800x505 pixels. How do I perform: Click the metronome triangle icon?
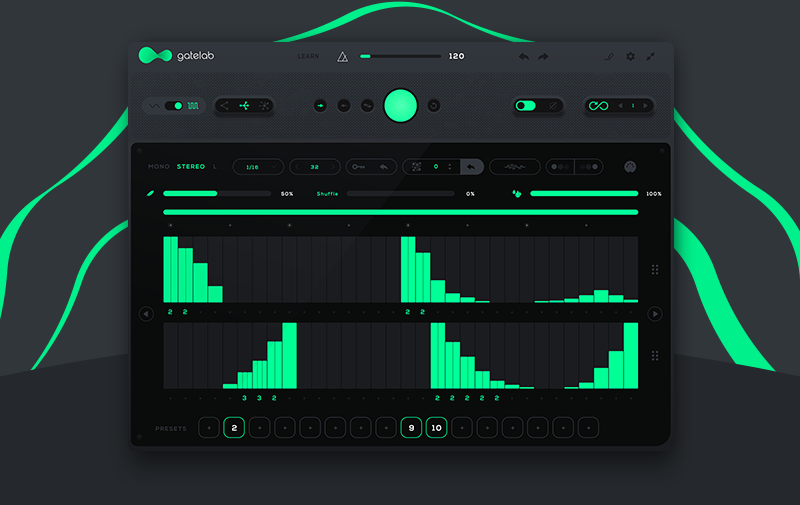click(342, 57)
